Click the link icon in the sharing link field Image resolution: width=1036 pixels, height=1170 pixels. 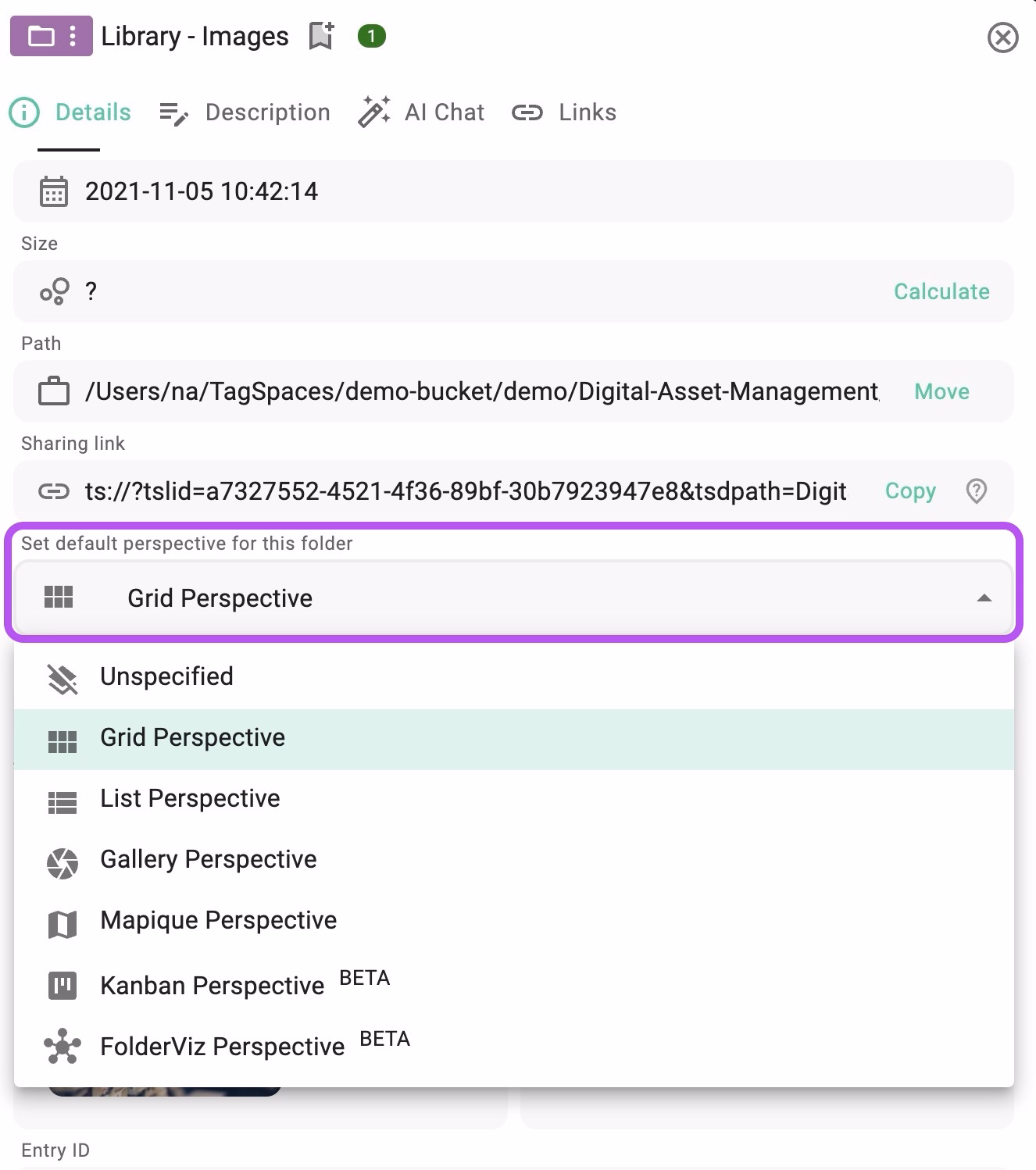coord(52,491)
